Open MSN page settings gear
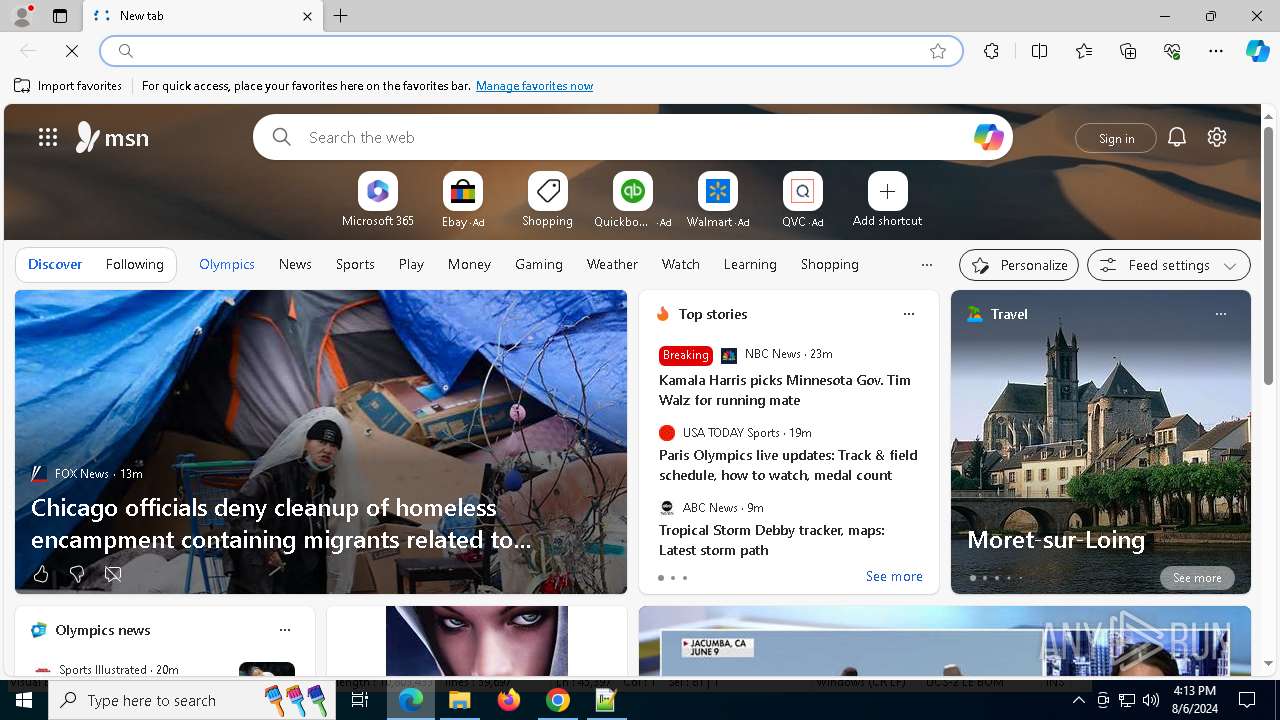This screenshot has width=1280, height=720. tap(1217, 137)
